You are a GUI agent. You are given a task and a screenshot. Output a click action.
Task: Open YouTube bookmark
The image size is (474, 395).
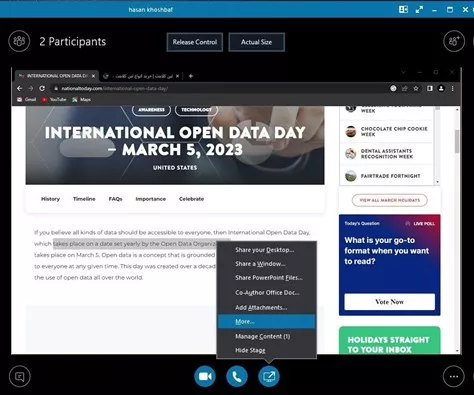(x=54, y=99)
